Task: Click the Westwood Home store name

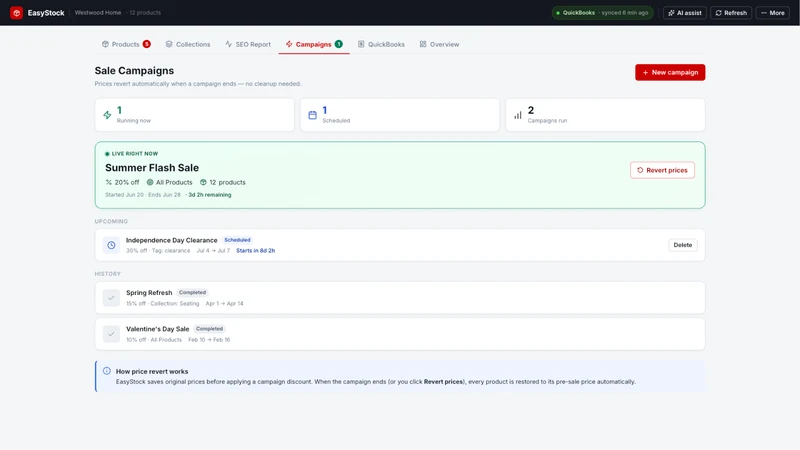Action: (98, 13)
